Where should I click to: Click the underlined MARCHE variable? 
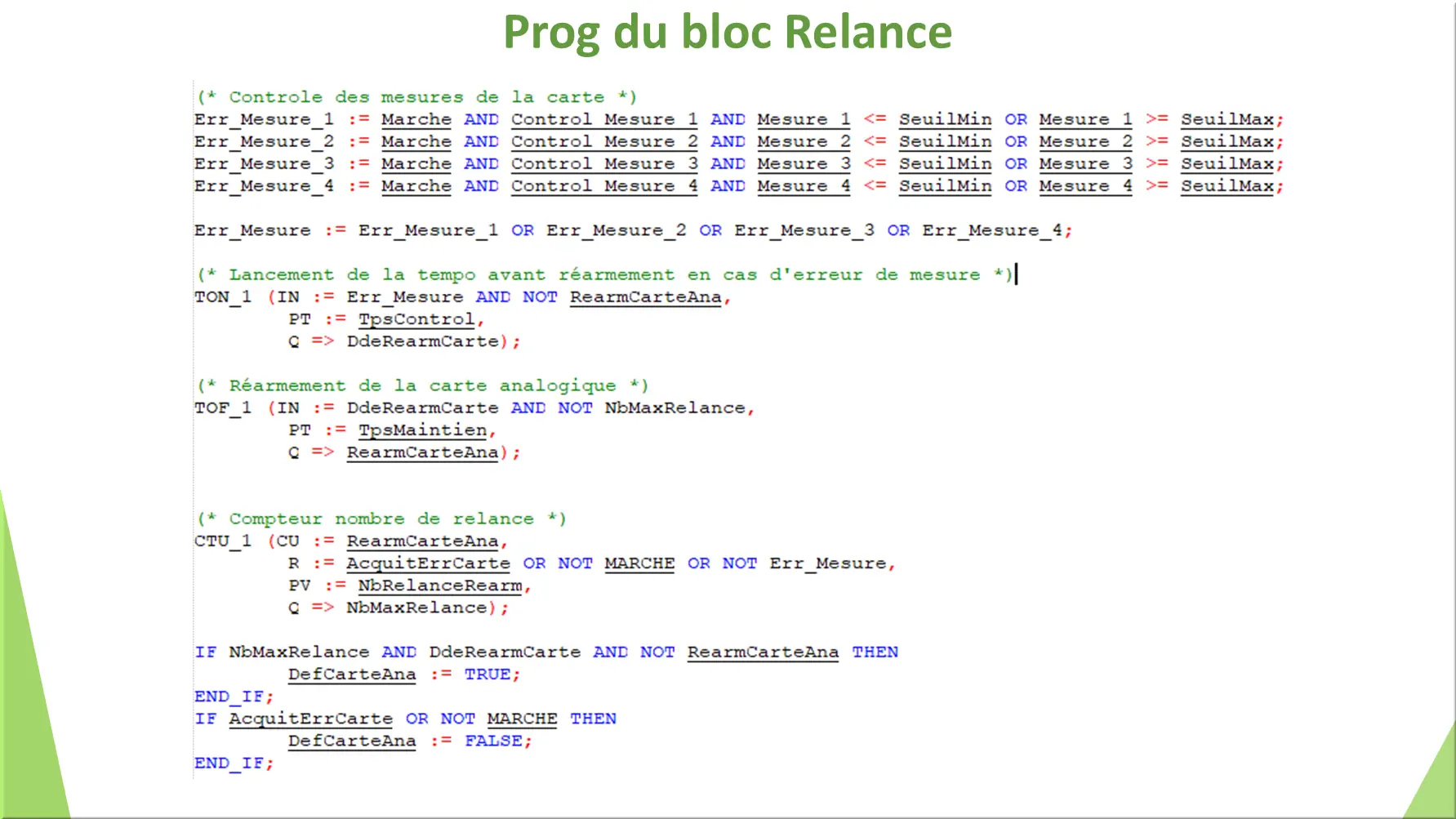[639, 563]
